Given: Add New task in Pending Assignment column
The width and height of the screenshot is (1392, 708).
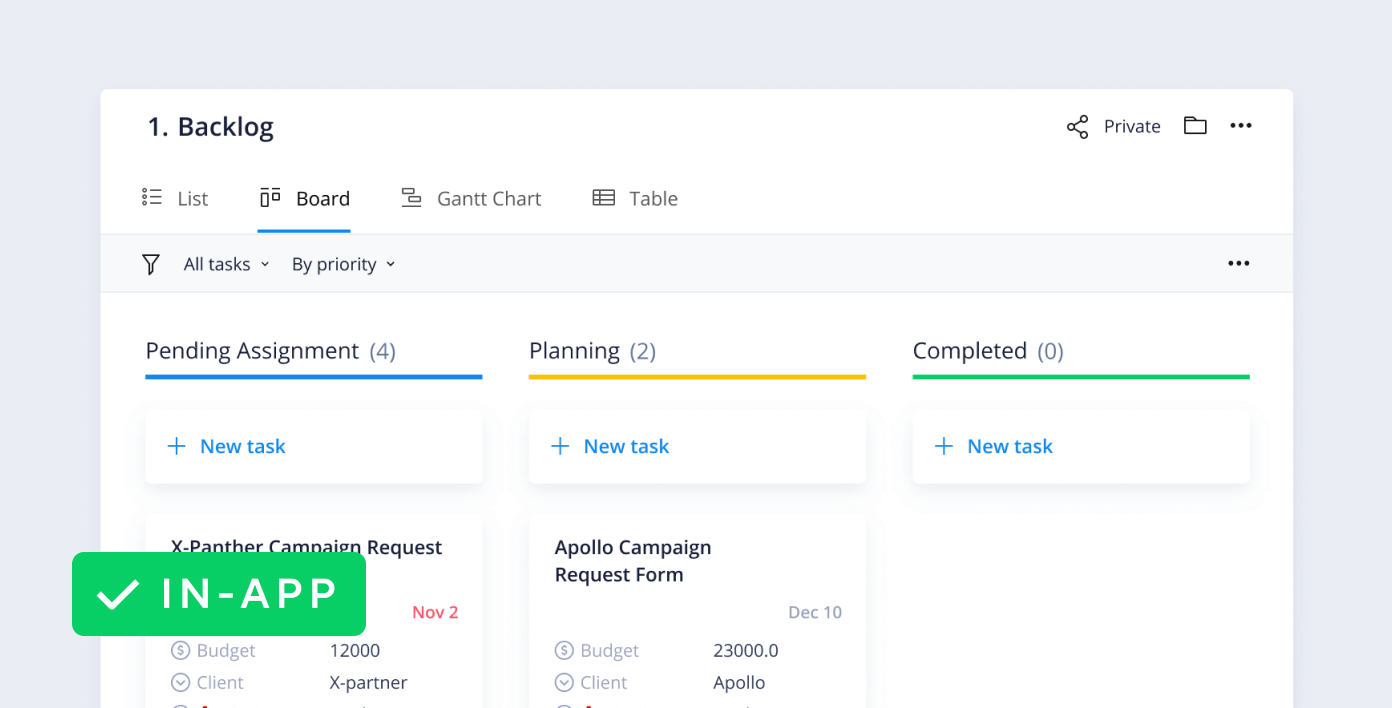Looking at the screenshot, I should pyautogui.click(x=242, y=447).
